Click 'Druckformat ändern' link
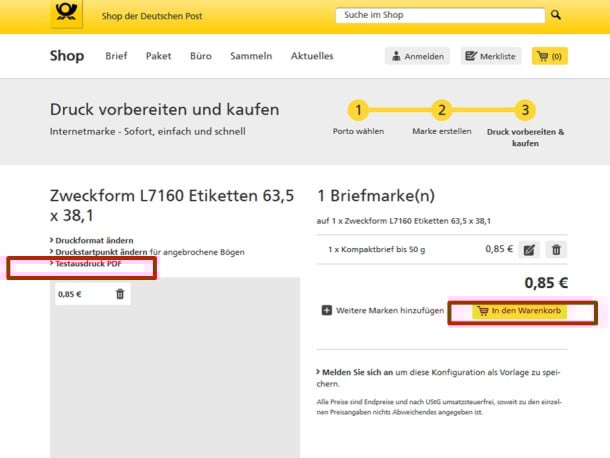The width and height of the screenshot is (610, 458). pos(92,240)
